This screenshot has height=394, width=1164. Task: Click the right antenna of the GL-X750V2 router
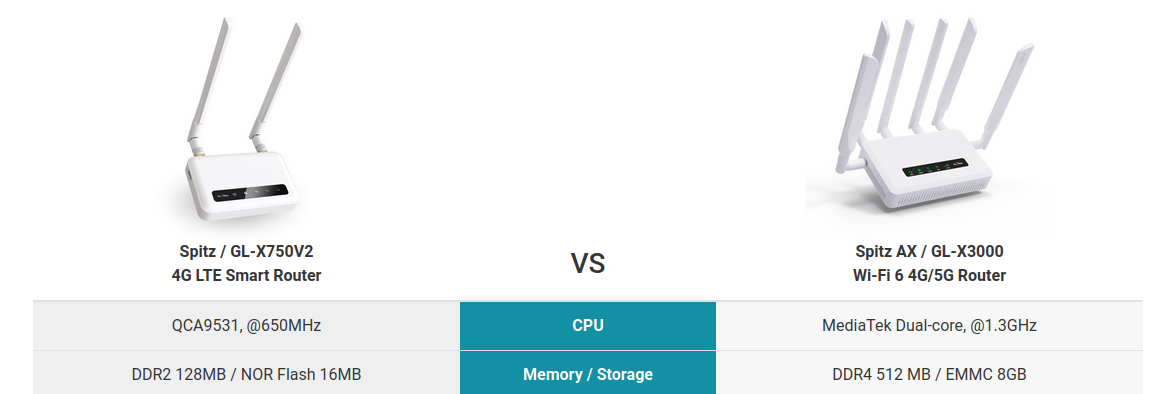(276, 85)
